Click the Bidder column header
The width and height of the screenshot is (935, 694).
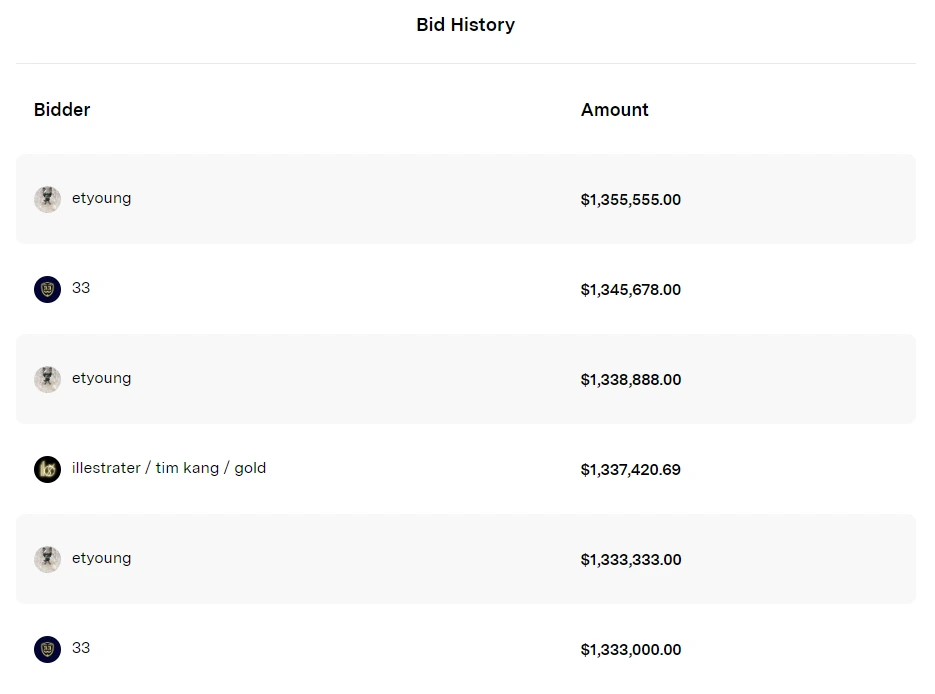click(x=62, y=110)
